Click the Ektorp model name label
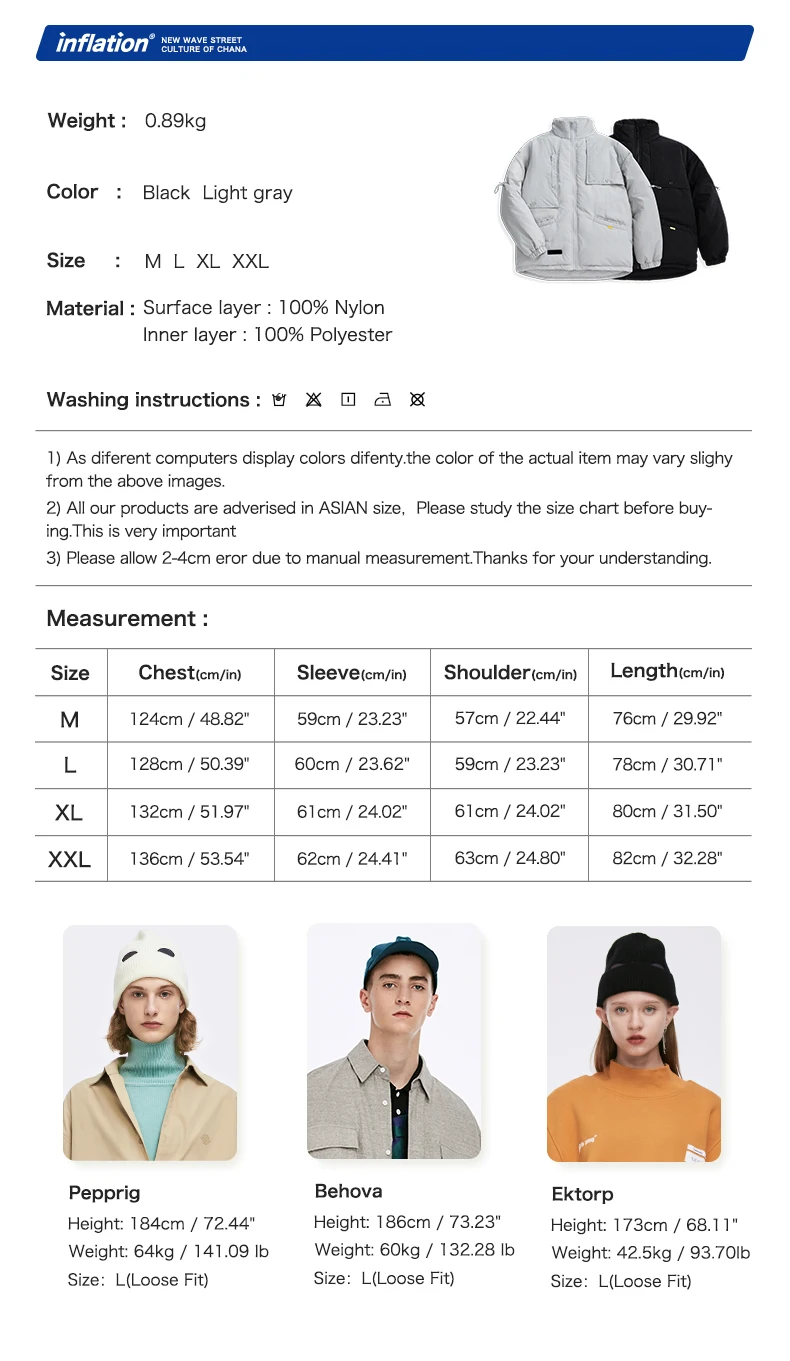The height and width of the screenshot is (1361, 790). (582, 1194)
